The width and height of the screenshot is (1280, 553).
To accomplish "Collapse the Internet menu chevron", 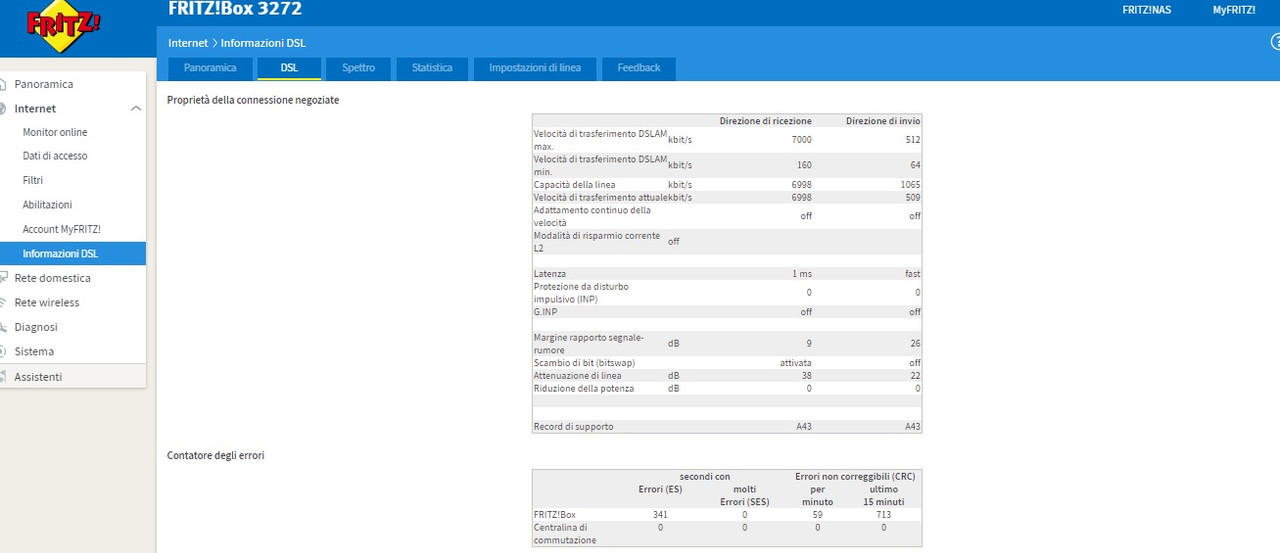I will 136,108.
